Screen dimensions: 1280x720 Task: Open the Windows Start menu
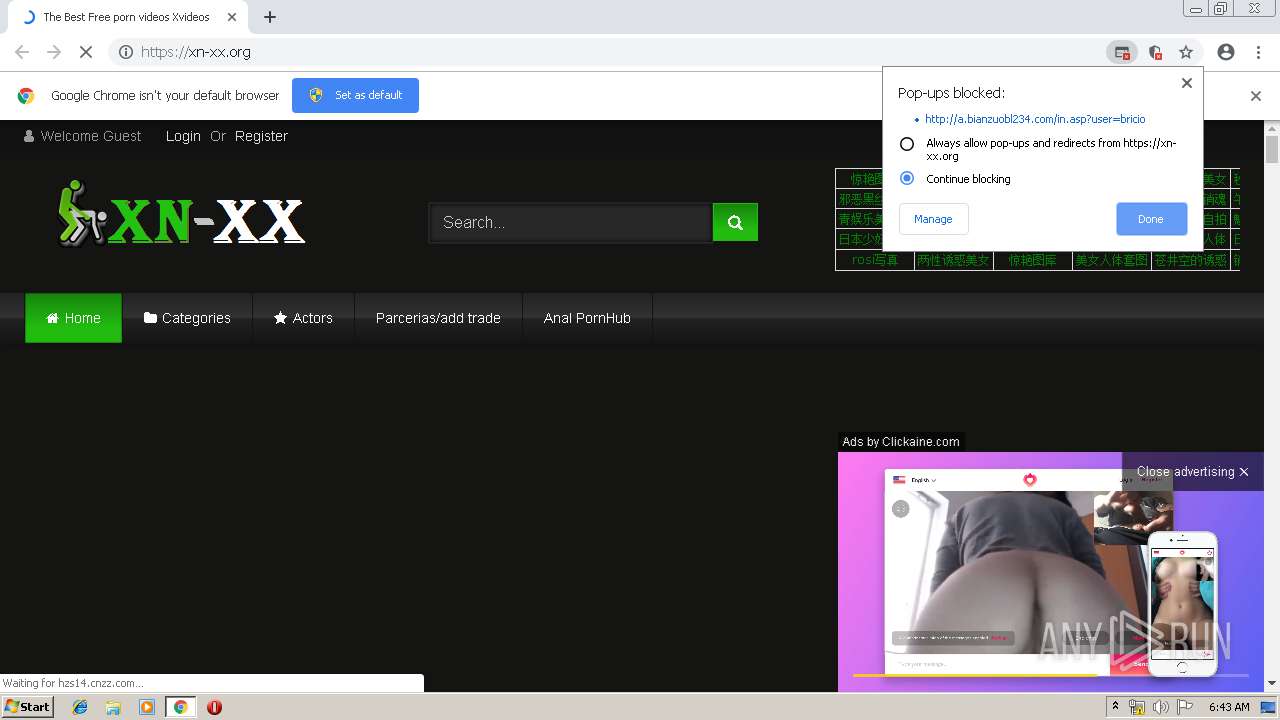(x=27, y=707)
